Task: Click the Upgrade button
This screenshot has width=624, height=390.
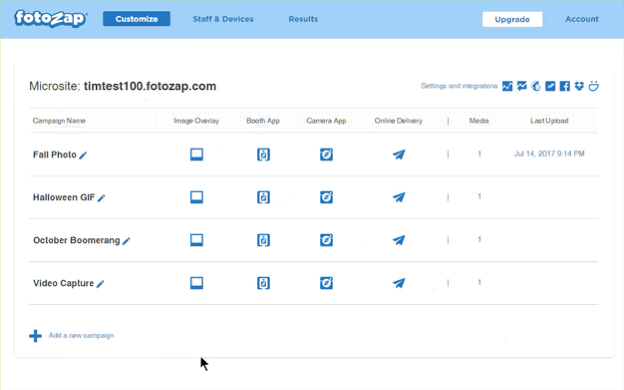Action: tap(512, 19)
